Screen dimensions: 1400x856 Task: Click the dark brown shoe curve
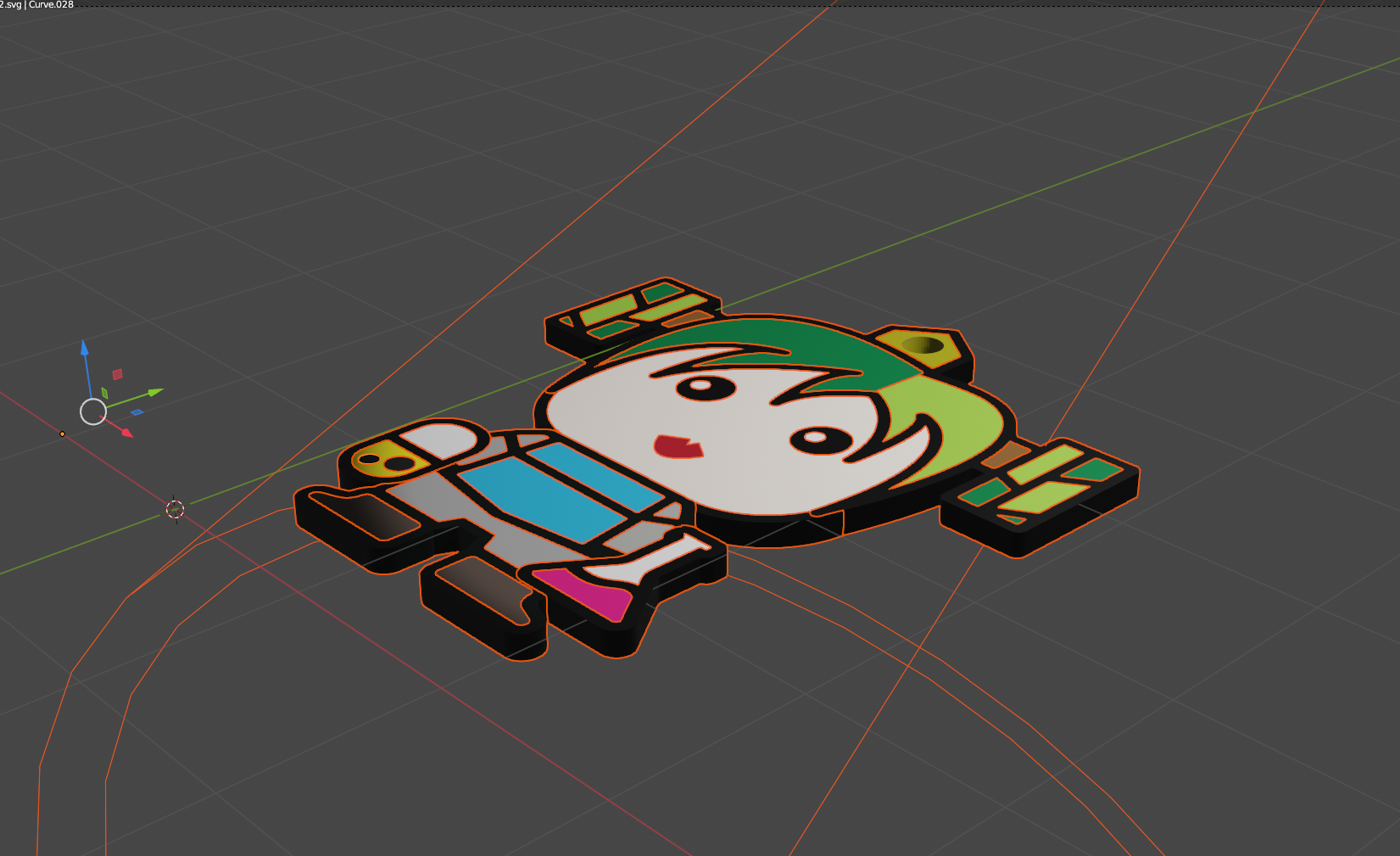pyautogui.click(x=475, y=590)
